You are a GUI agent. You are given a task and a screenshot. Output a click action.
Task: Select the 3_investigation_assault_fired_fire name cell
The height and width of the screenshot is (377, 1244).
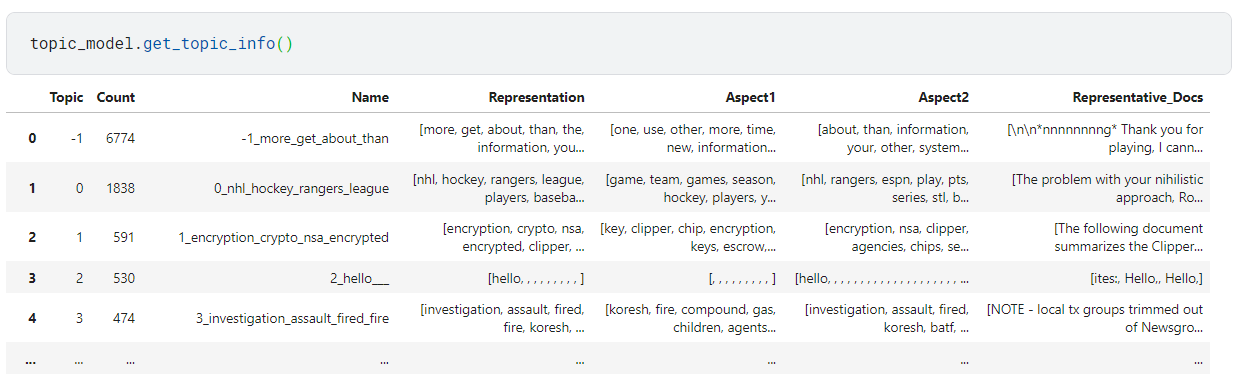click(293, 318)
